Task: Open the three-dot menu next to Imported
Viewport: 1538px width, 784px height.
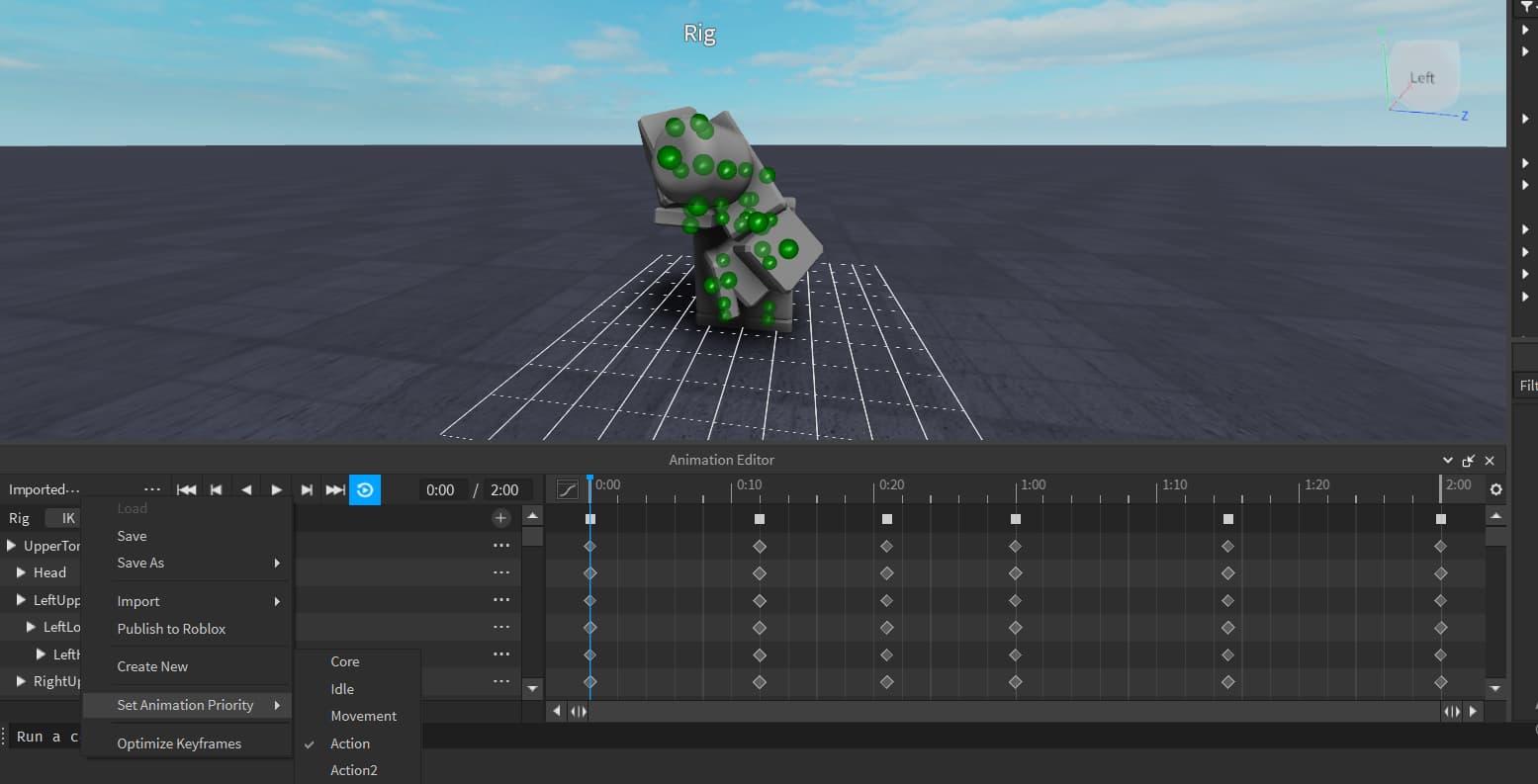Action: (x=151, y=488)
